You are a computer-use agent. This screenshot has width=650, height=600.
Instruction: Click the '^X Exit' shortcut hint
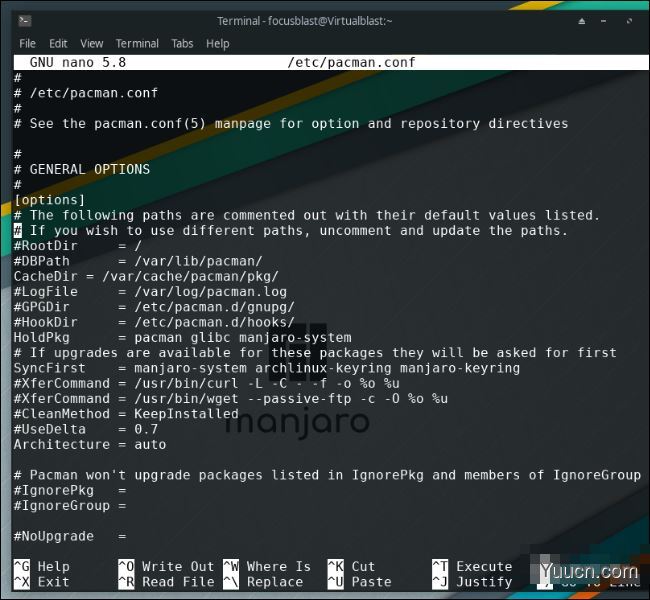pos(42,582)
